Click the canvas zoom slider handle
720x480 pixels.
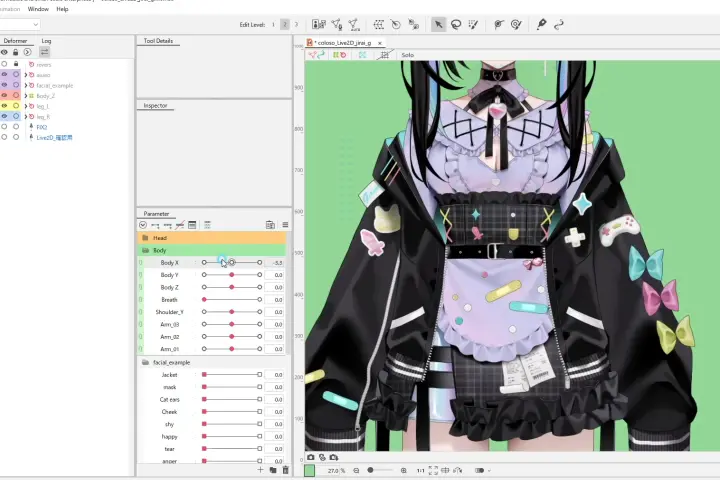point(370,470)
